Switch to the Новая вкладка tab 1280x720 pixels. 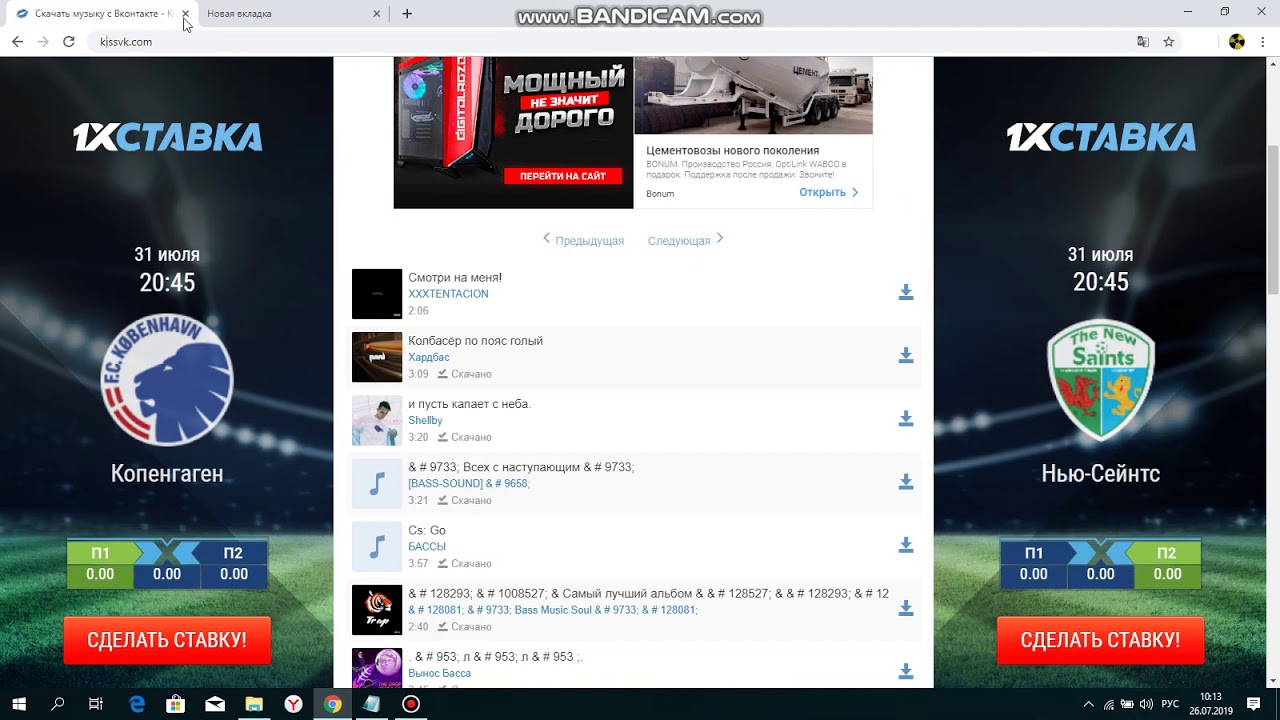tap(283, 14)
